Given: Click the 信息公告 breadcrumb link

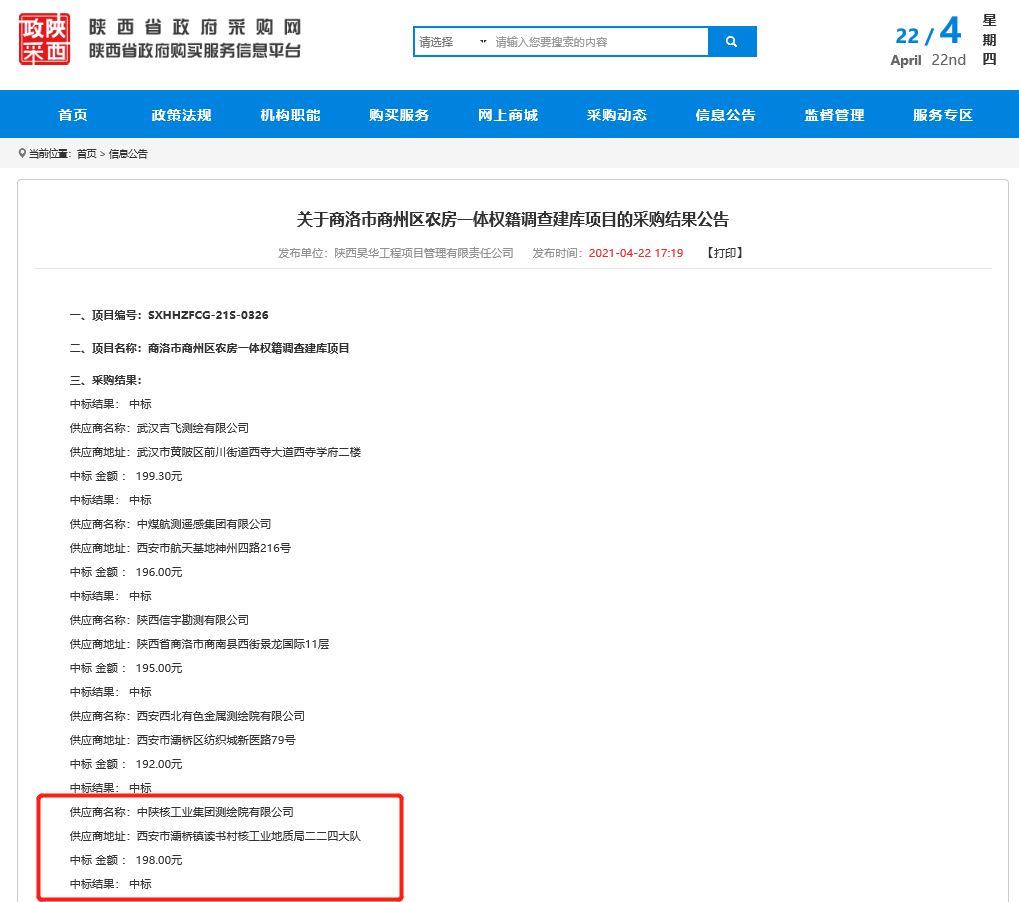Looking at the screenshot, I should pyautogui.click(x=128, y=154).
